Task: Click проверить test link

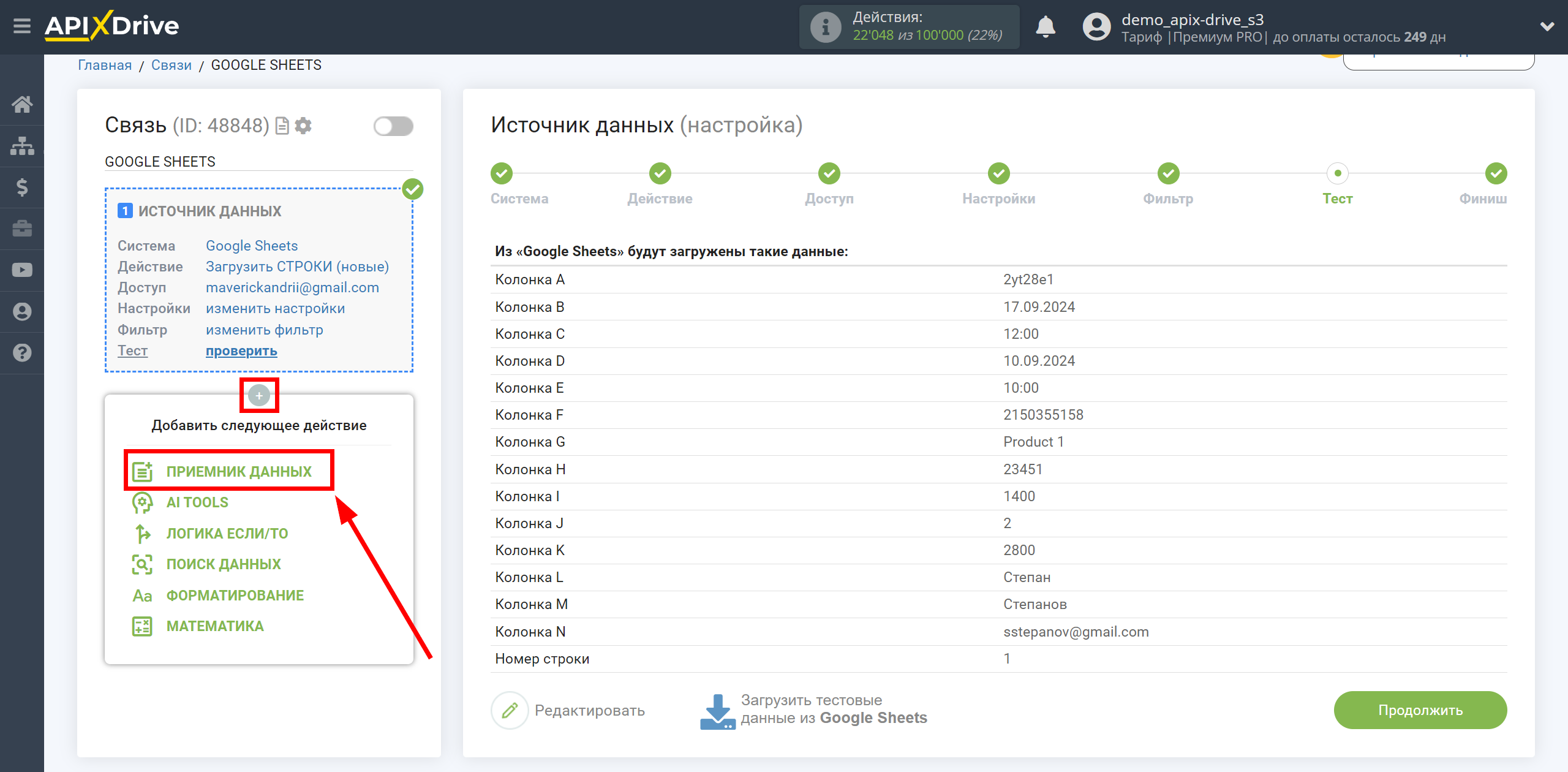Action: click(241, 350)
